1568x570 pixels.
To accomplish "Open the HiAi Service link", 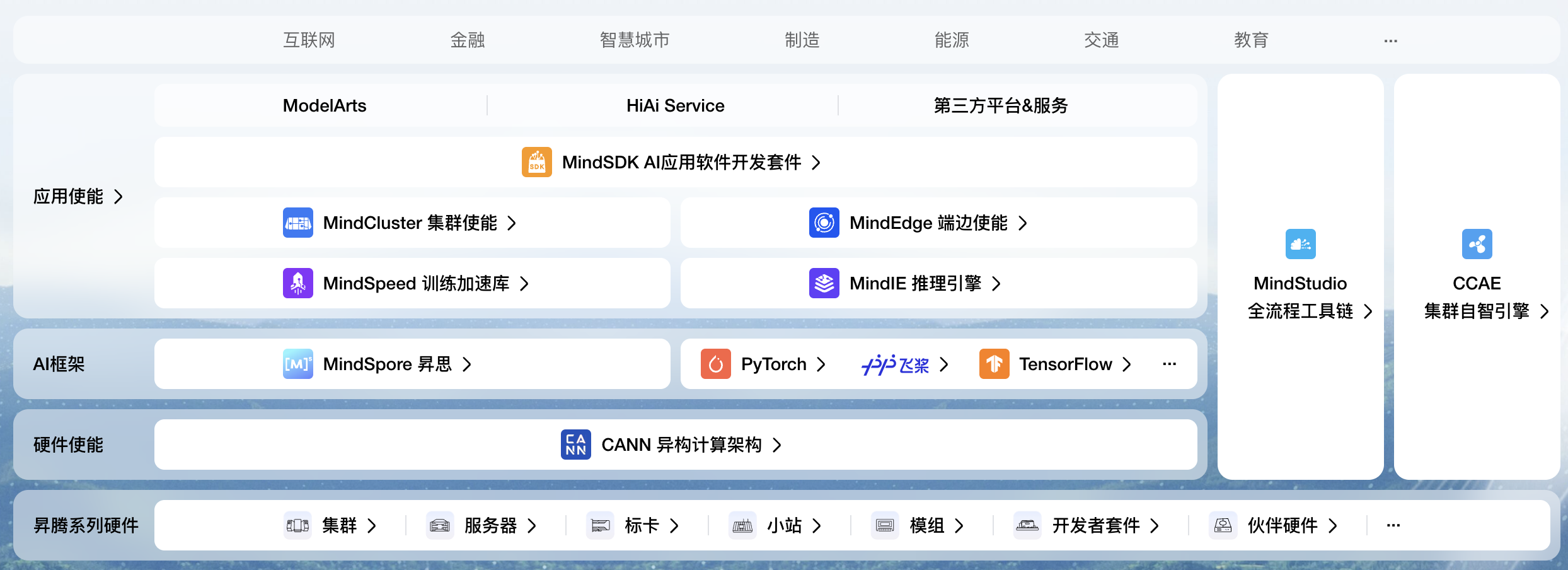I will pos(676,105).
